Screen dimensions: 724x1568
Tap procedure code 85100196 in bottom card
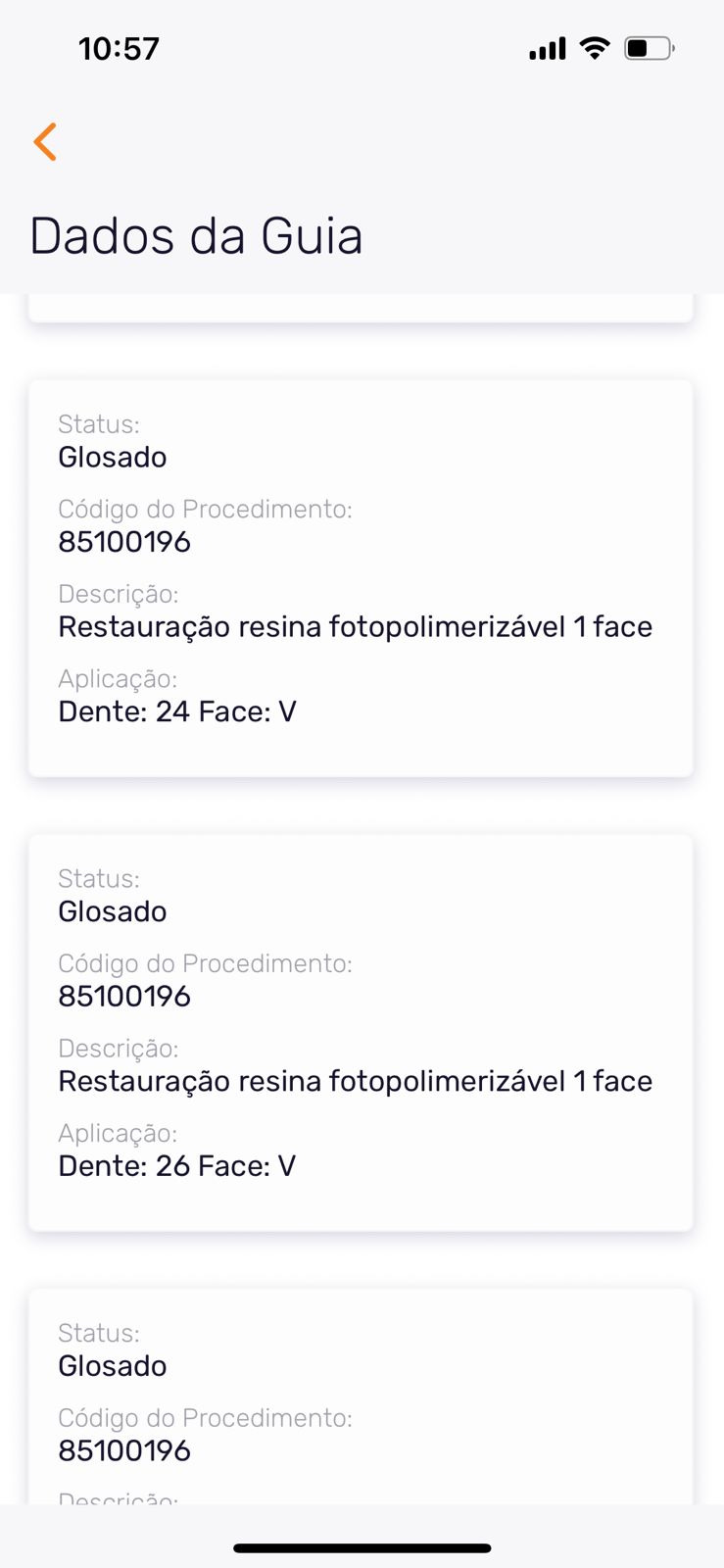tap(124, 1451)
